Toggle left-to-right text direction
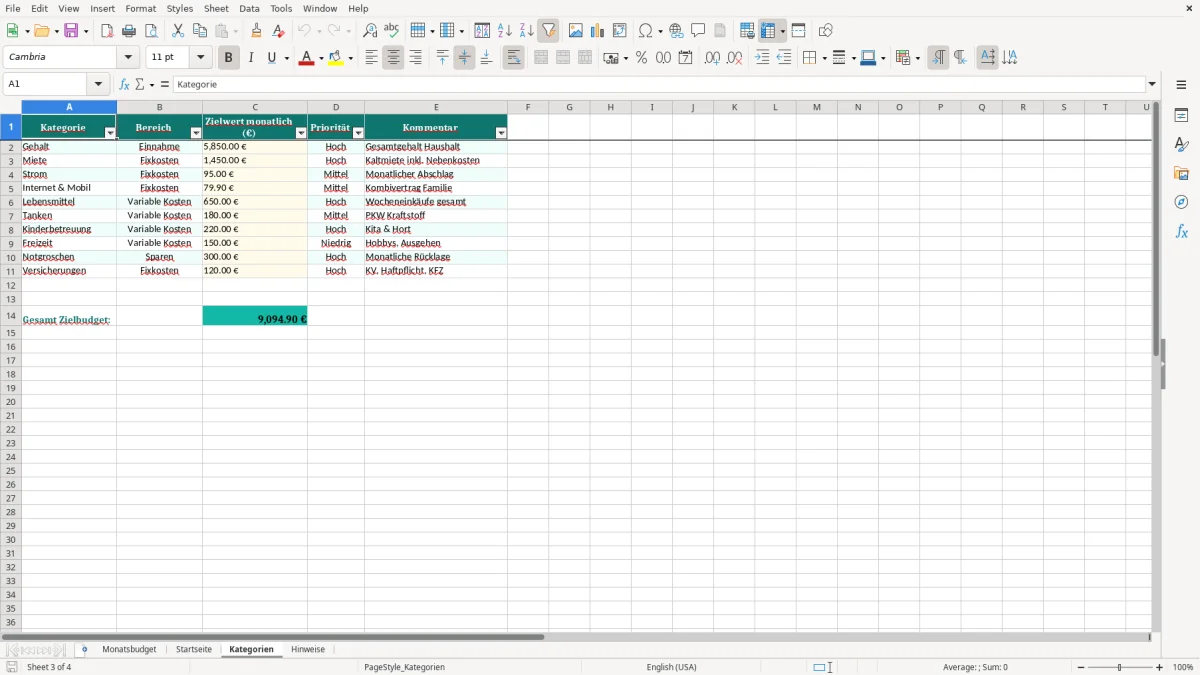Image resolution: width=1200 pixels, height=675 pixels. pos(938,58)
